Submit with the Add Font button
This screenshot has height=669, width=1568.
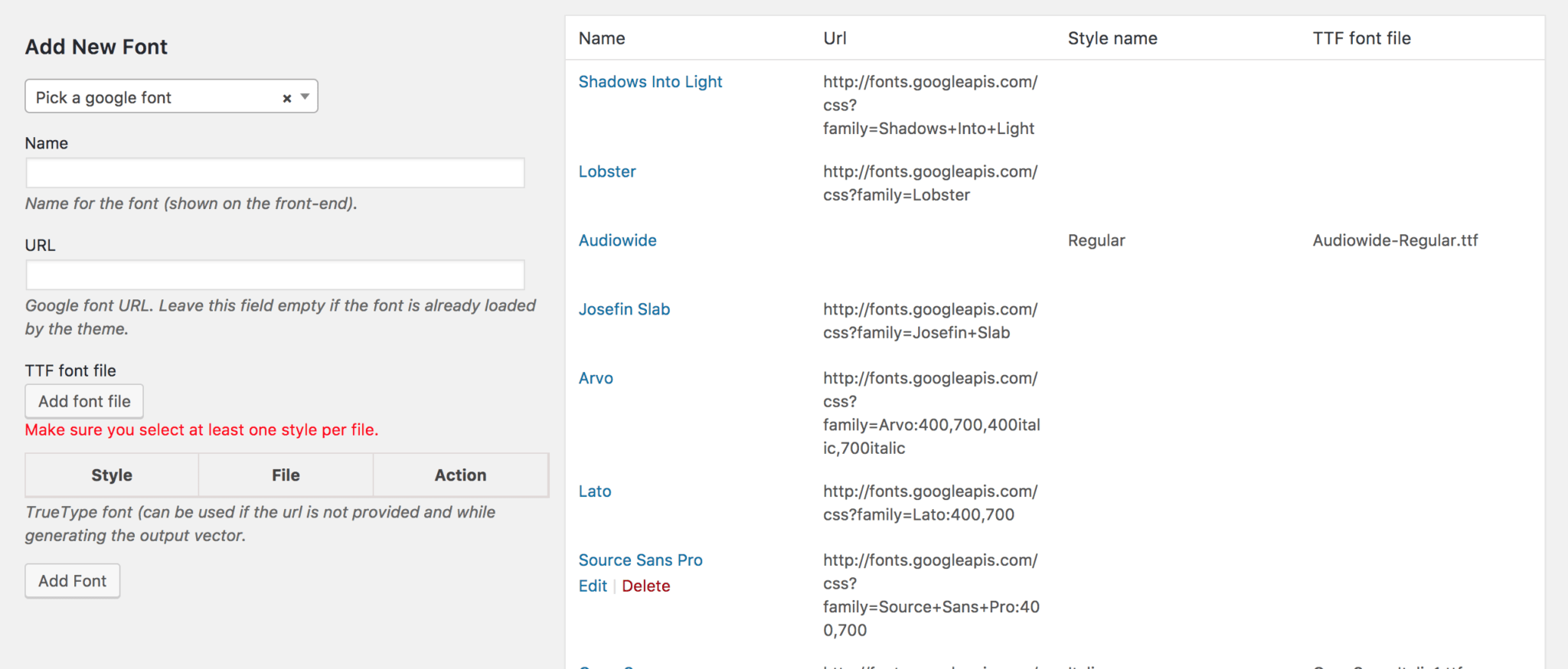(x=73, y=581)
